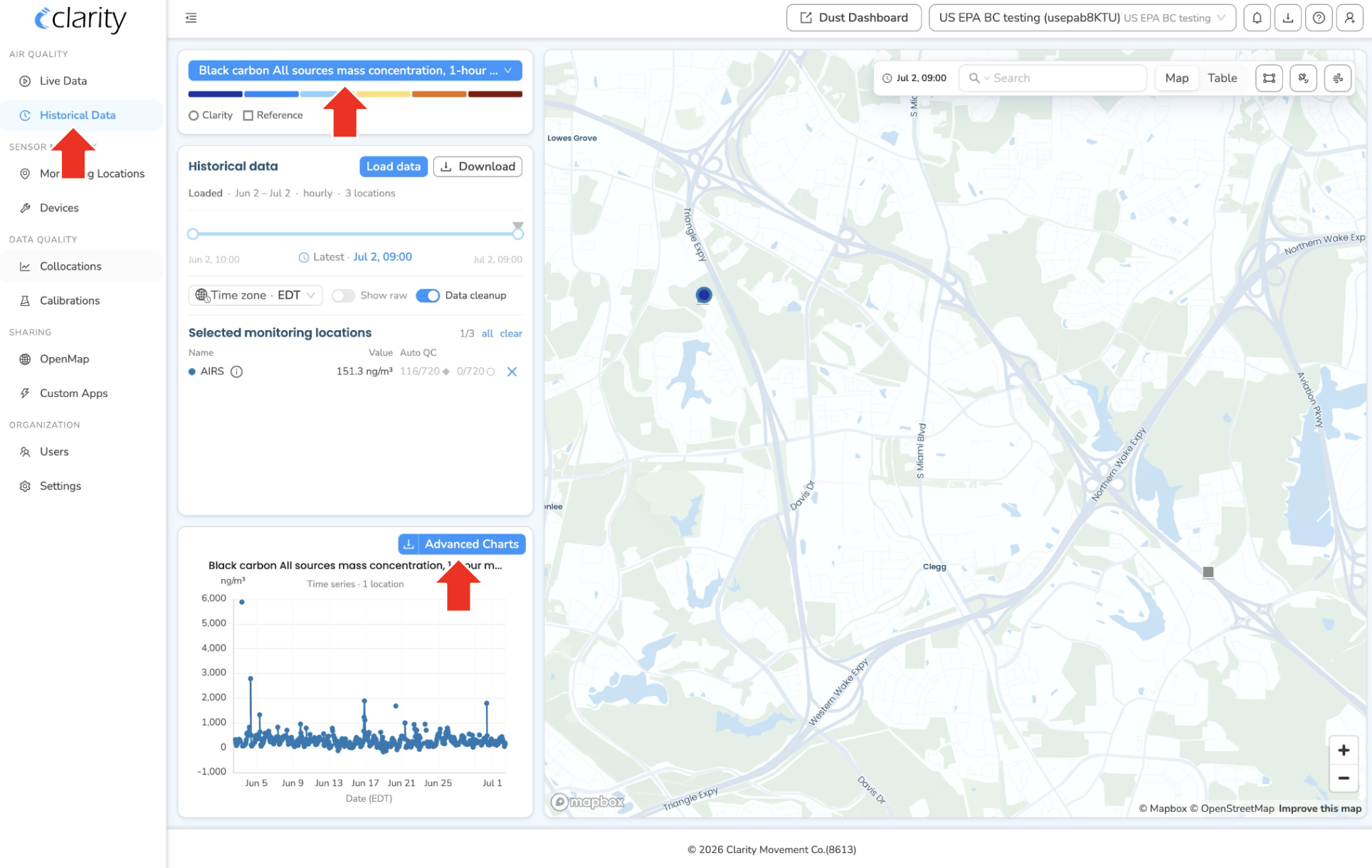Open OpenMap sharing page
This screenshot has height=868, width=1372.
(81, 359)
